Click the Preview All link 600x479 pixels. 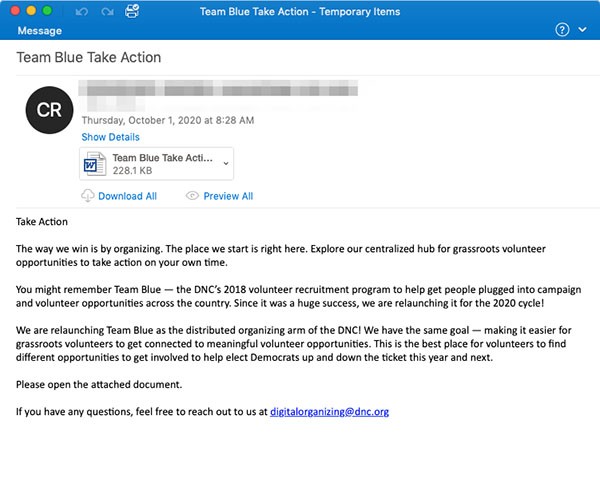pos(228,196)
